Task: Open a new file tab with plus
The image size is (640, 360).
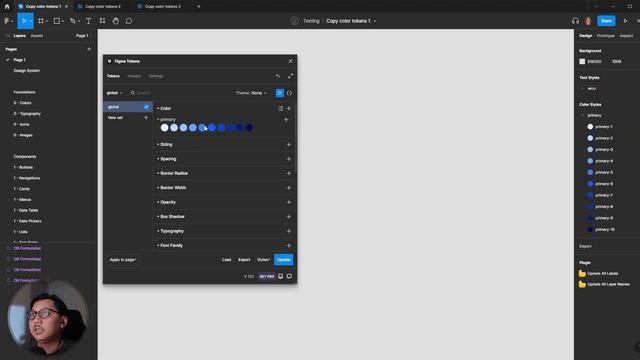Action: pyautogui.click(x=199, y=7)
